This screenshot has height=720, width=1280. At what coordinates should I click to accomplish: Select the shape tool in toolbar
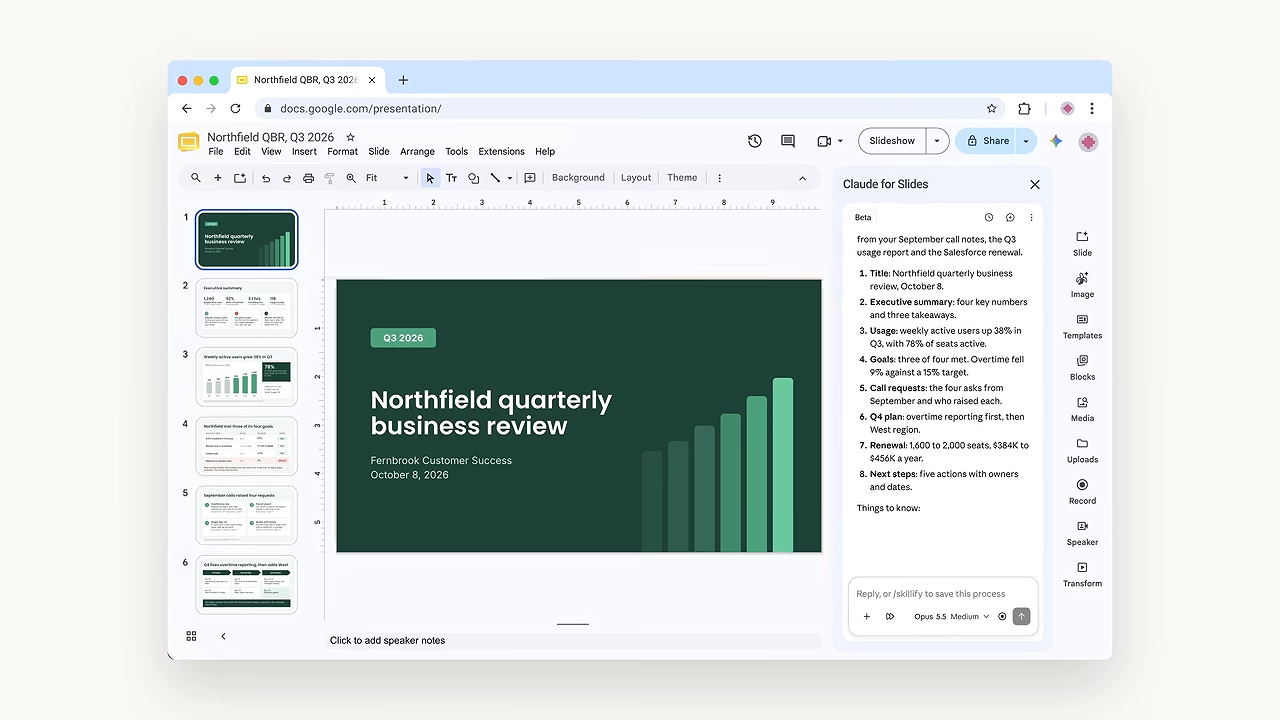(473, 178)
